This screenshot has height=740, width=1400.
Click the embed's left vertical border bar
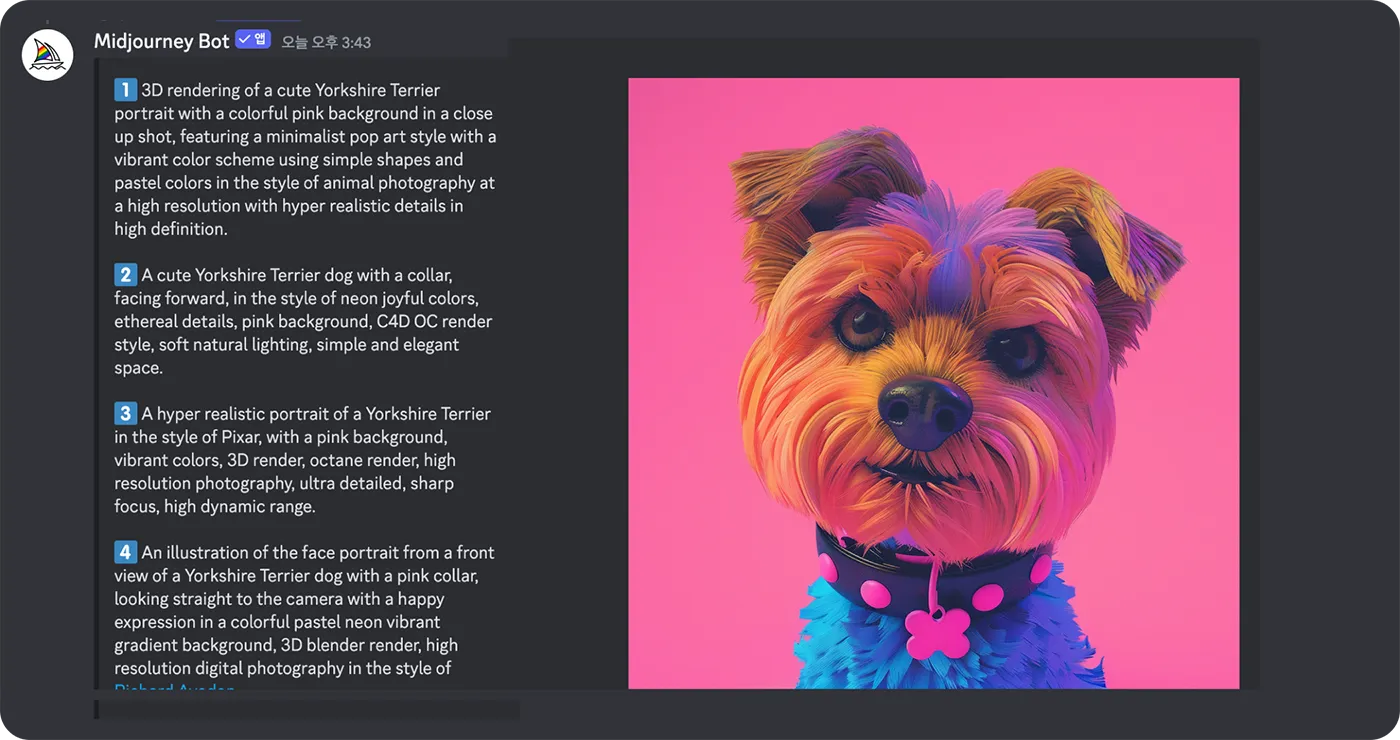point(96,374)
